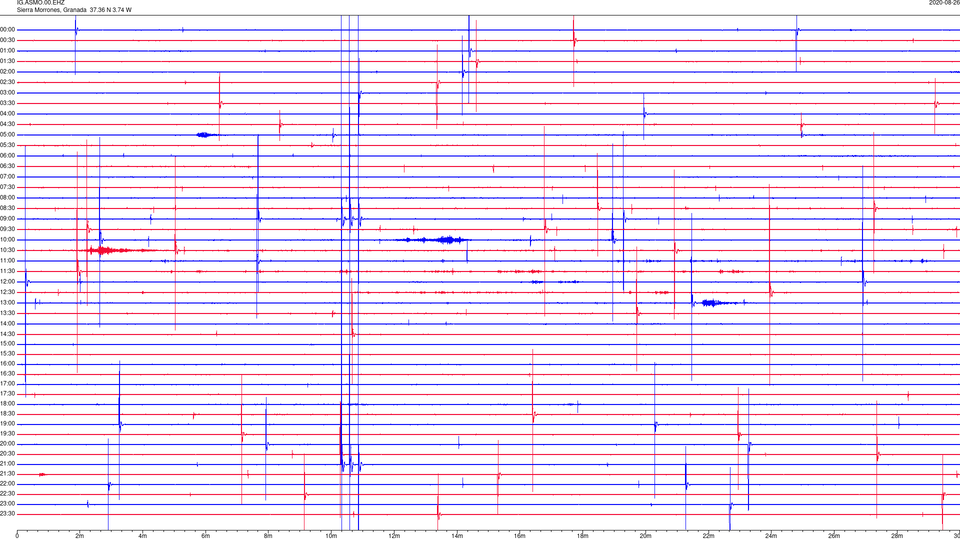The width and height of the screenshot is (960, 540).
Task: Select the 07:30 time label
Action: click(x=7, y=187)
